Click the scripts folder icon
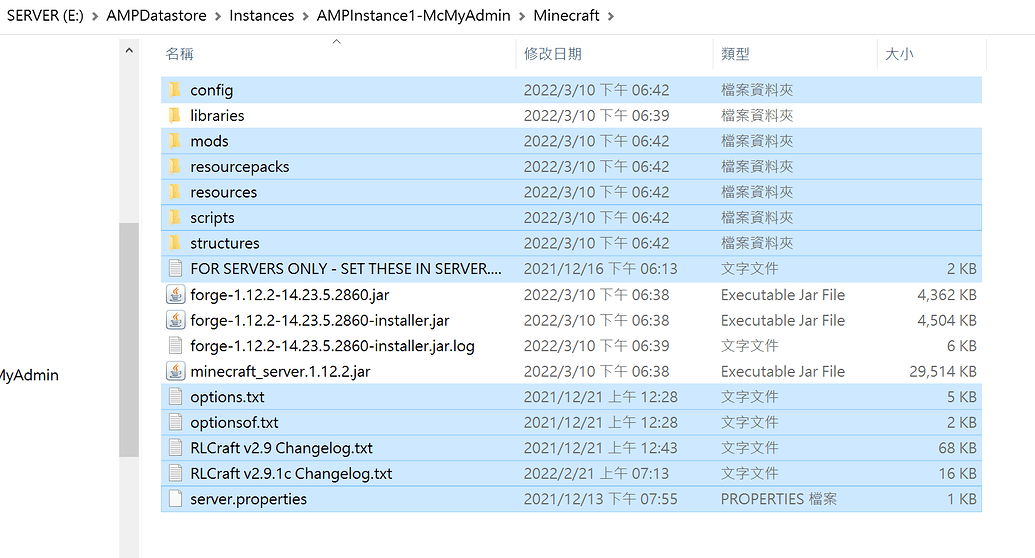 click(x=174, y=217)
